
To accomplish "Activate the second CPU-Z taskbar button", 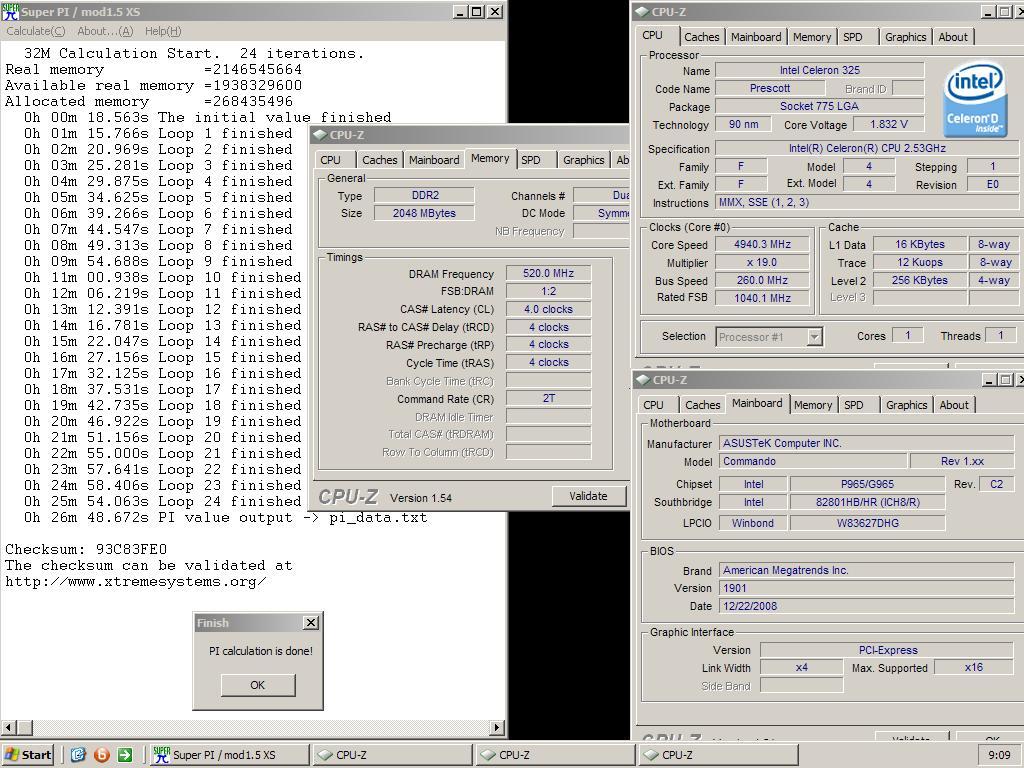I will [556, 755].
